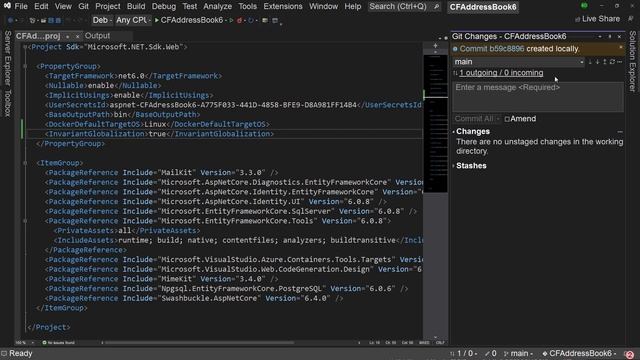Collapse the ItemGroup XML node

[25, 163]
